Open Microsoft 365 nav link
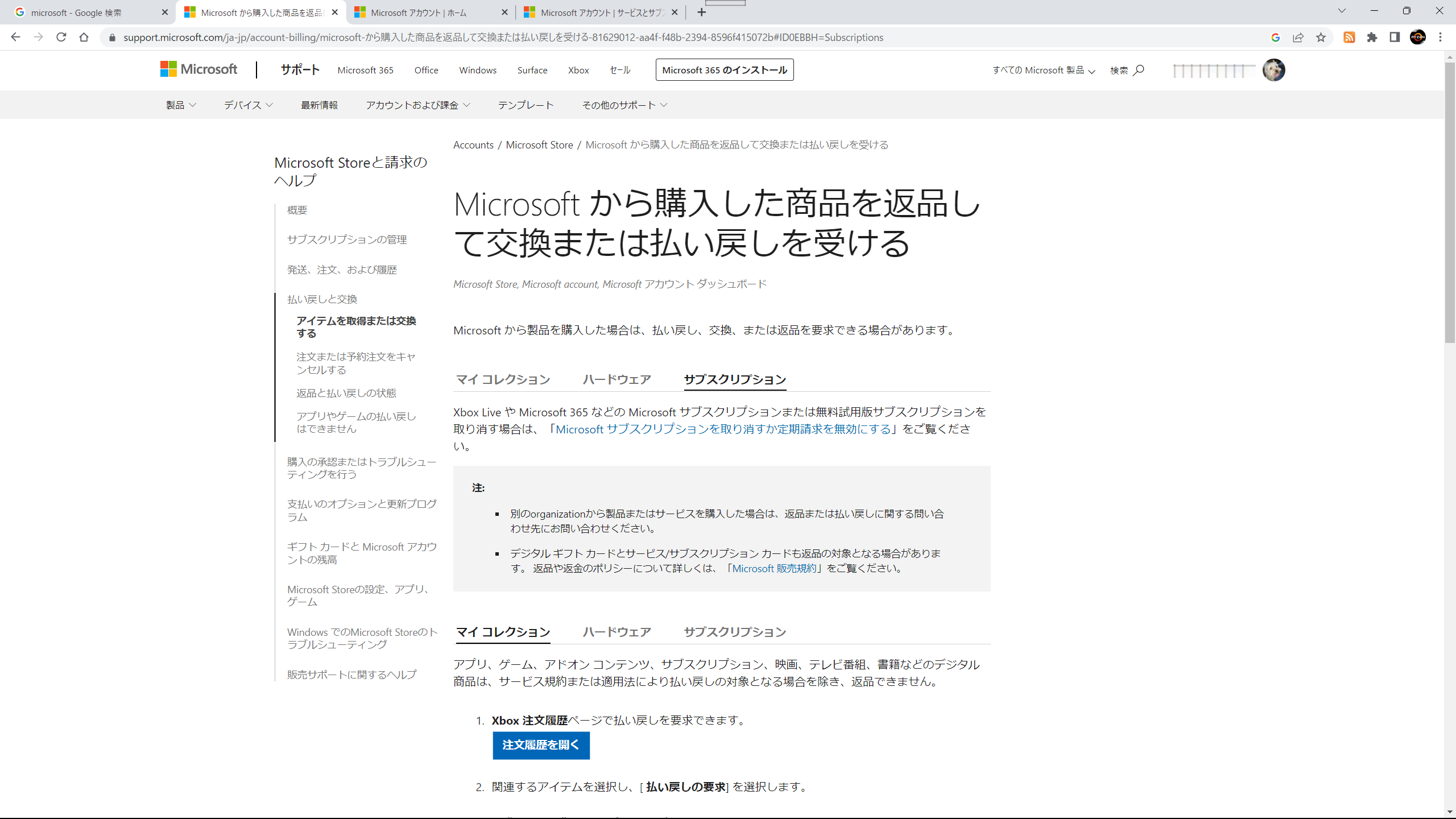 point(365,71)
